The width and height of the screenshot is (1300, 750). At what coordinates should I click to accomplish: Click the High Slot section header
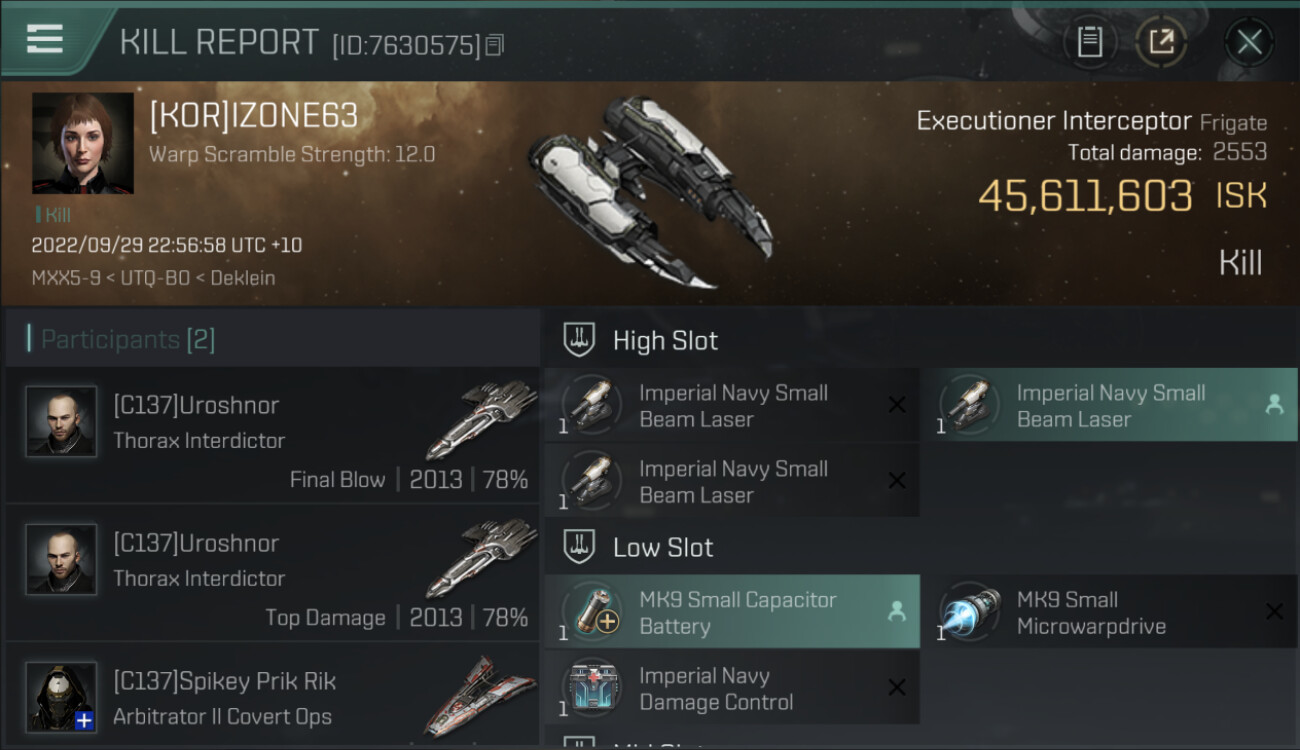[665, 341]
